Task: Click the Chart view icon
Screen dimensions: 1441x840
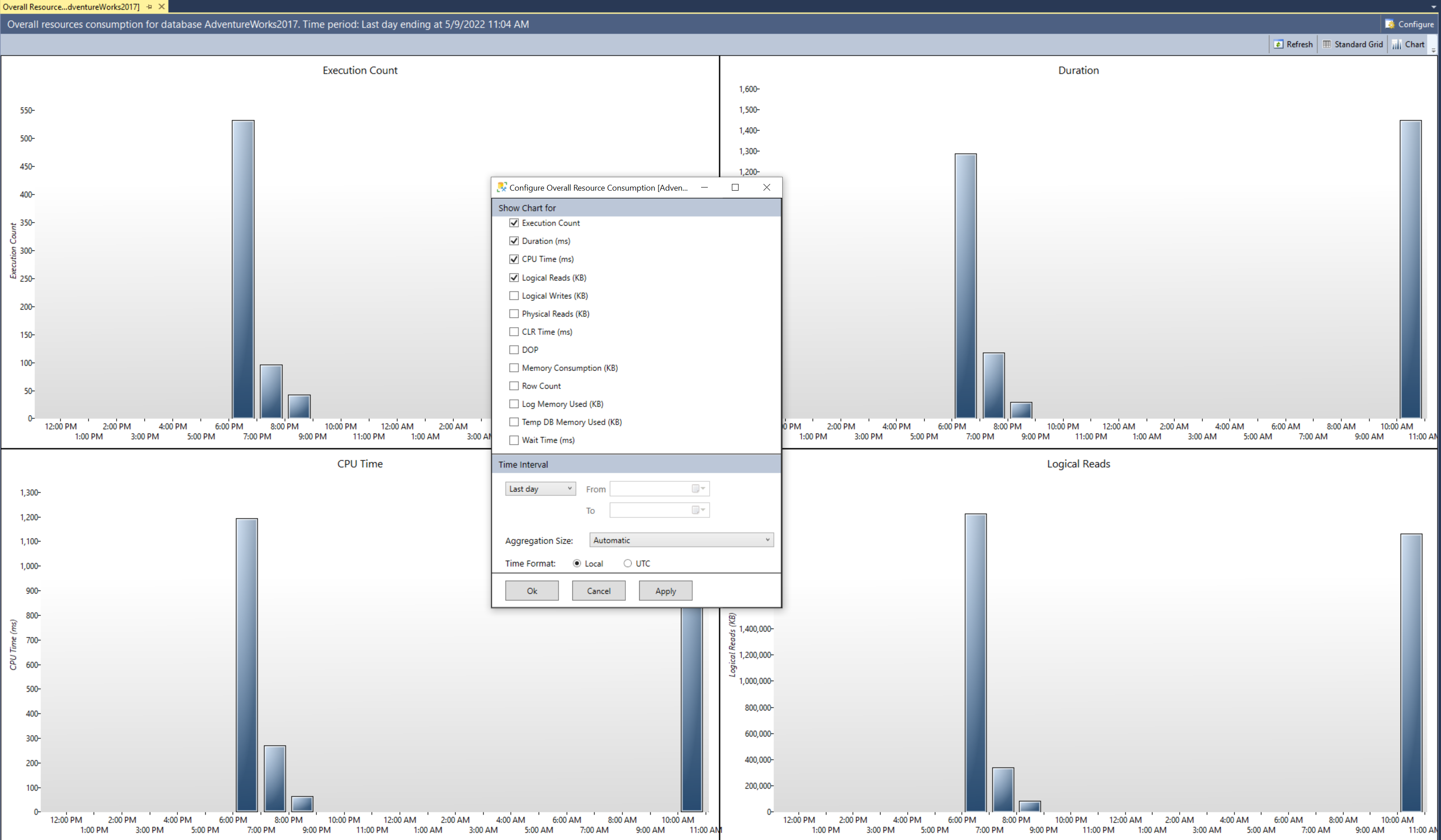Action: [1409, 43]
